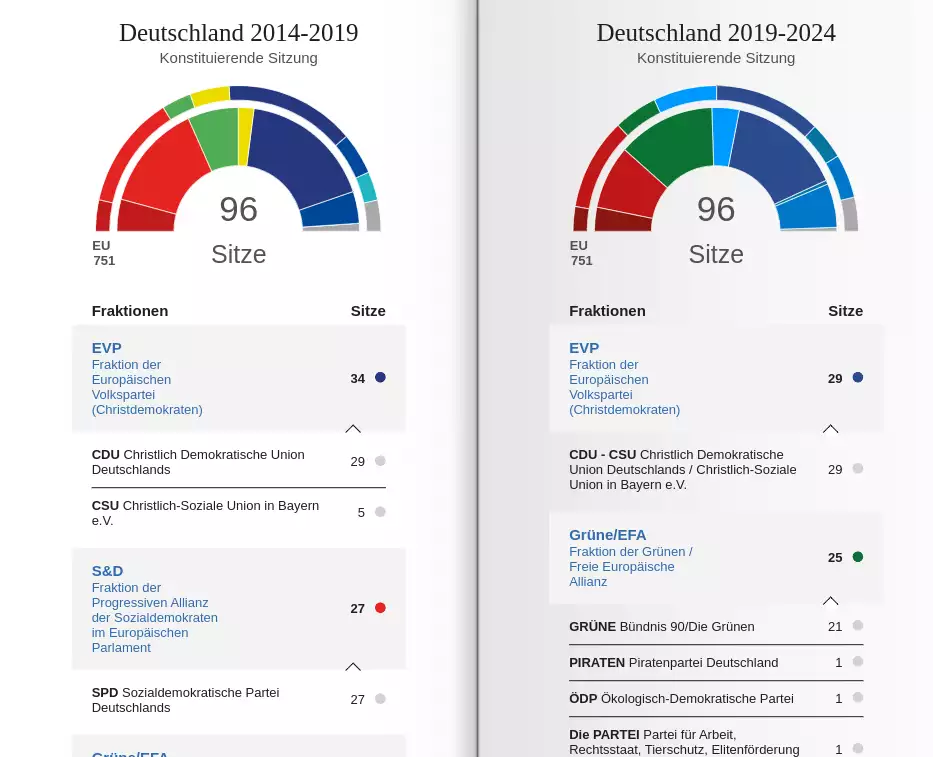
Task: Click the green dot beside Grüne/EFA's 25 seats
Action: click(857, 556)
